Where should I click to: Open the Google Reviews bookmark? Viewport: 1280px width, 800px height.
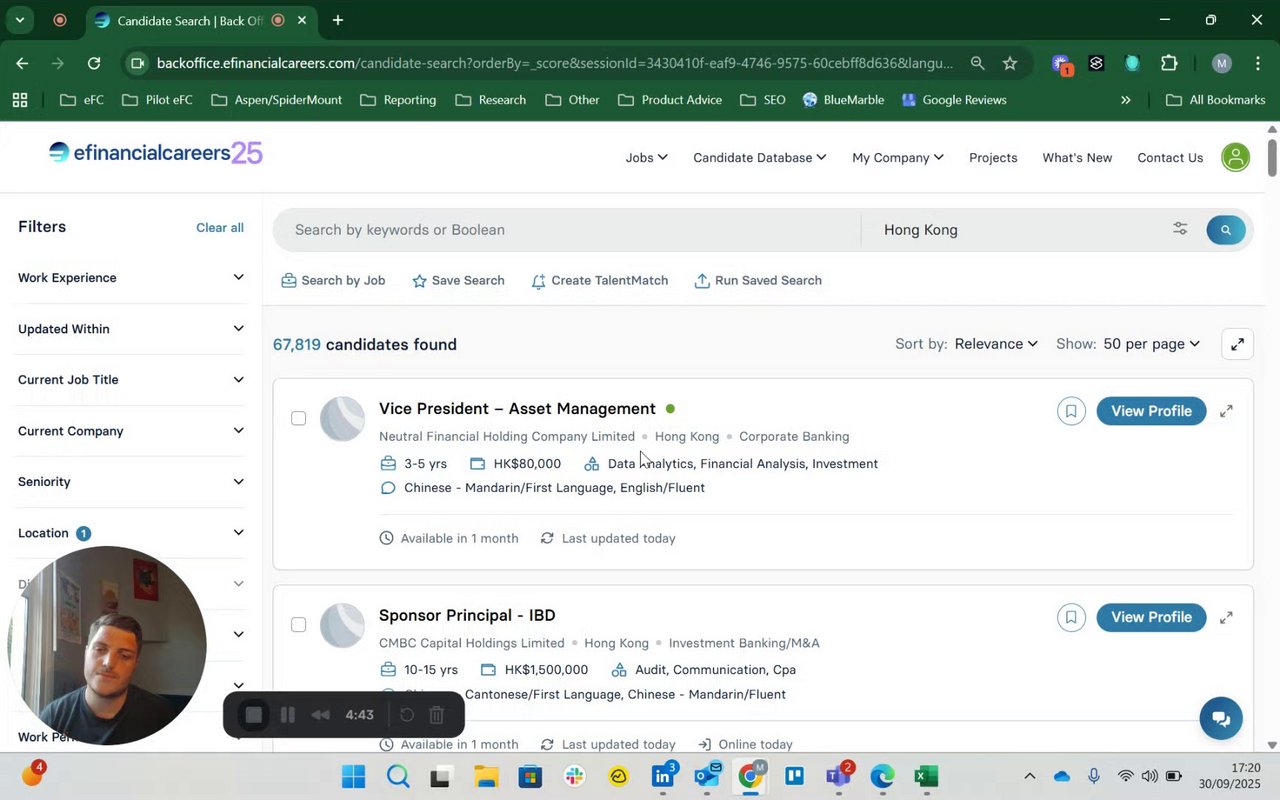(x=954, y=100)
